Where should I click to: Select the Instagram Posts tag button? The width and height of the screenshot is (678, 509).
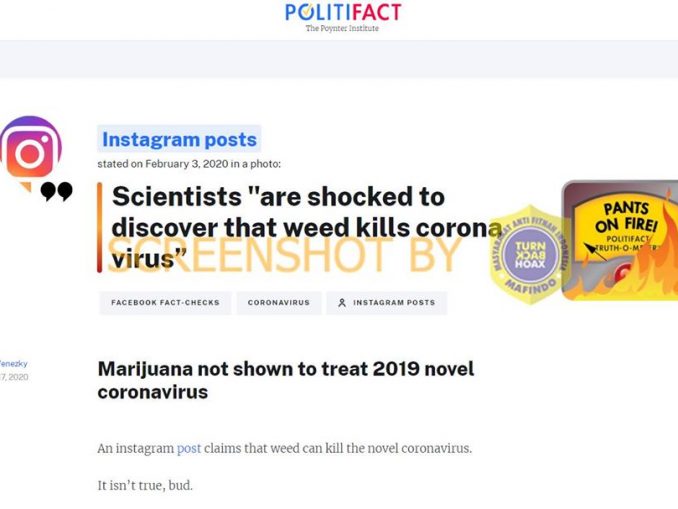click(387, 303)
